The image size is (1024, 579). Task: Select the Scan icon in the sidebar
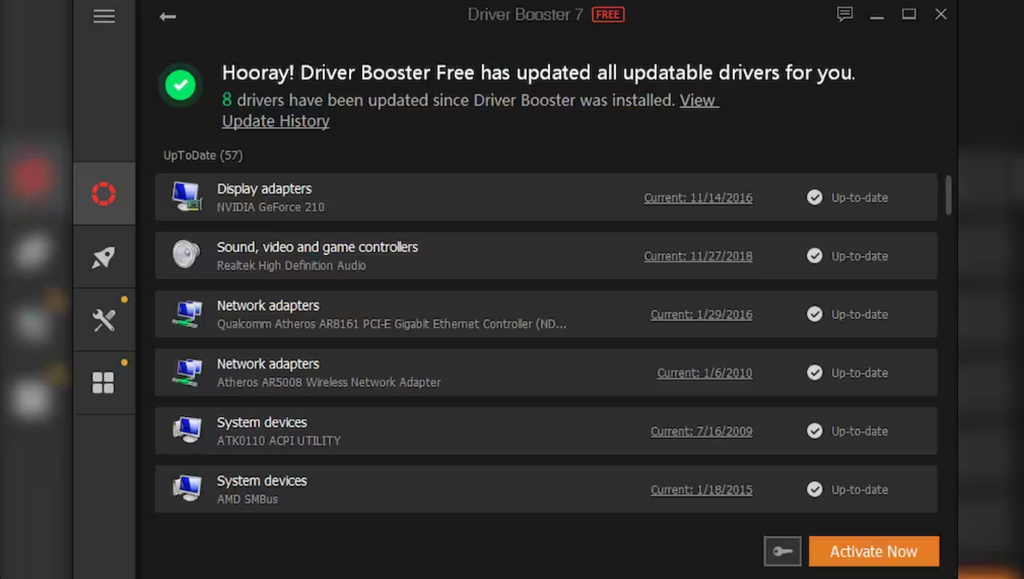point(104,193)
